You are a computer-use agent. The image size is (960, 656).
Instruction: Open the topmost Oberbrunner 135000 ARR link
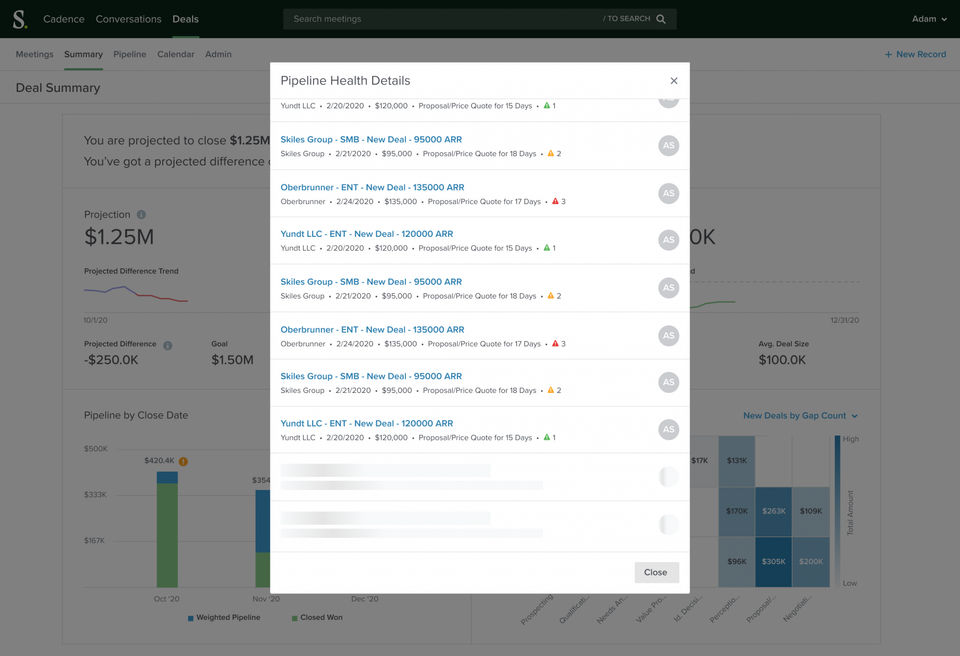click(372, 187)
